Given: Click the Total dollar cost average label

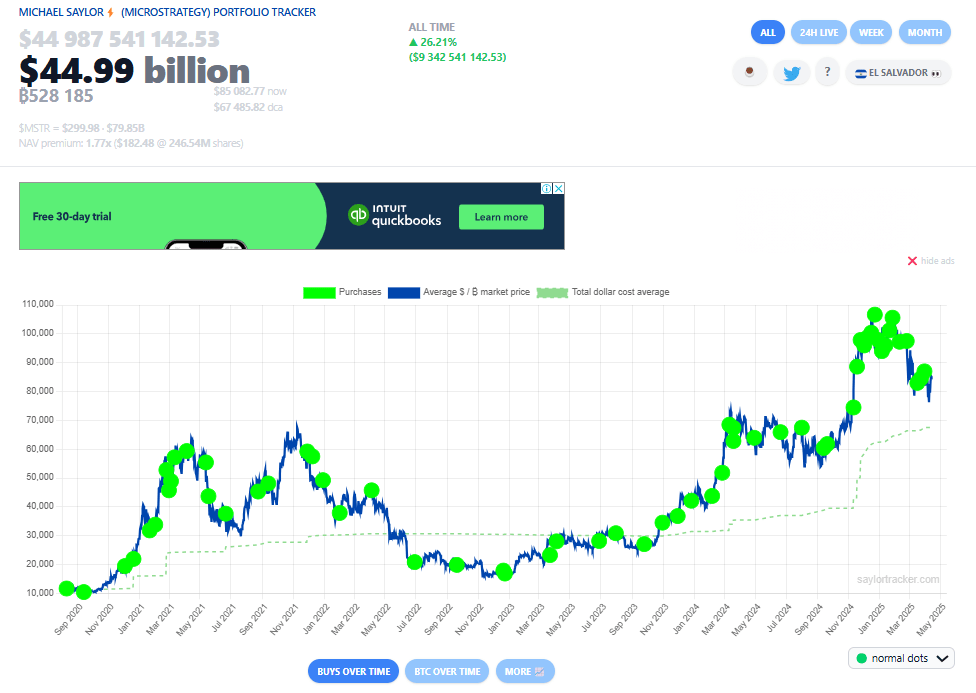Looking at the screenshot, I should click(621, 292).
